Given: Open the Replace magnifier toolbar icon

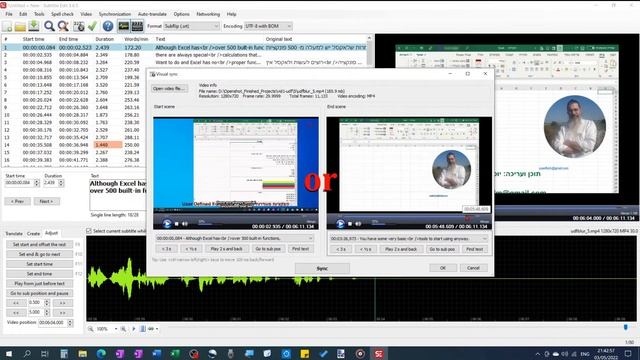Looking at the screenshot, I should coord(63,26).
